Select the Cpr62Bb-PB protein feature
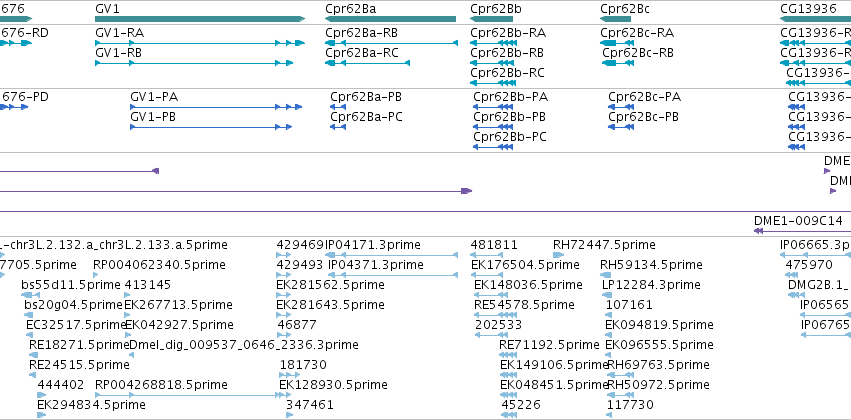This screenshot has height=420, width=851. [493, 127]
